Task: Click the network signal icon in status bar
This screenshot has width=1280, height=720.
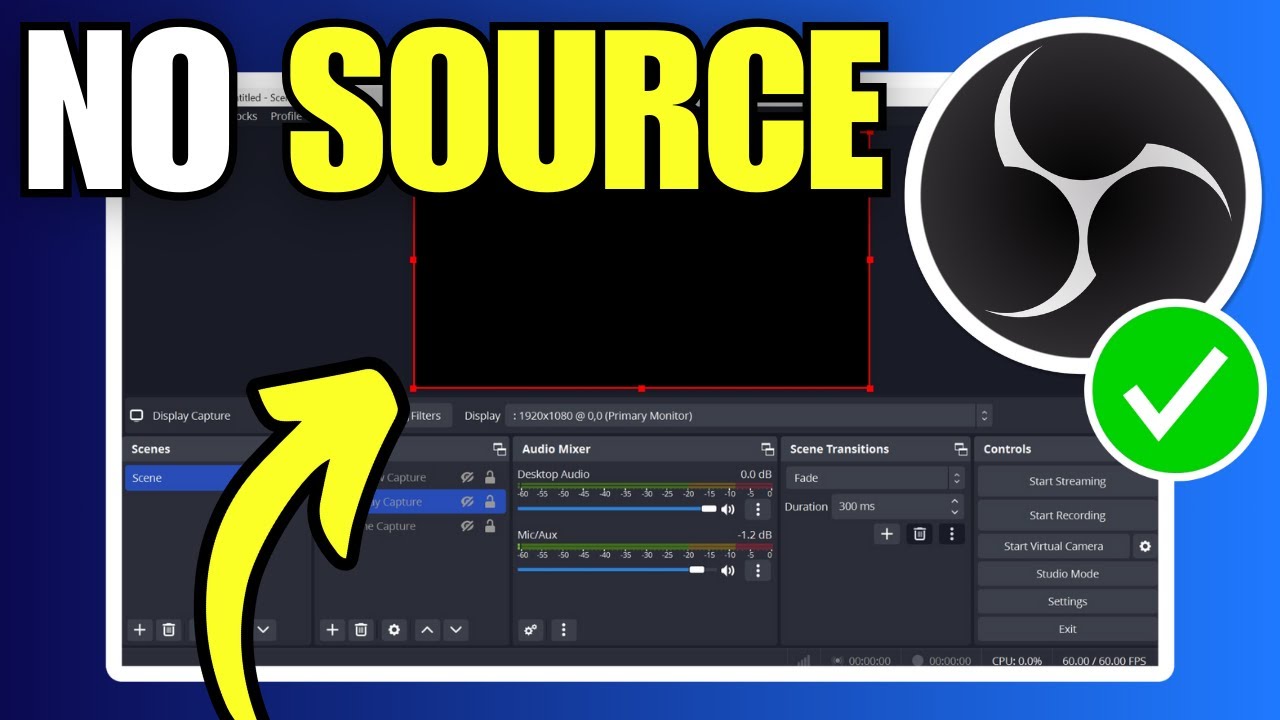Action: tap(803, 660)
